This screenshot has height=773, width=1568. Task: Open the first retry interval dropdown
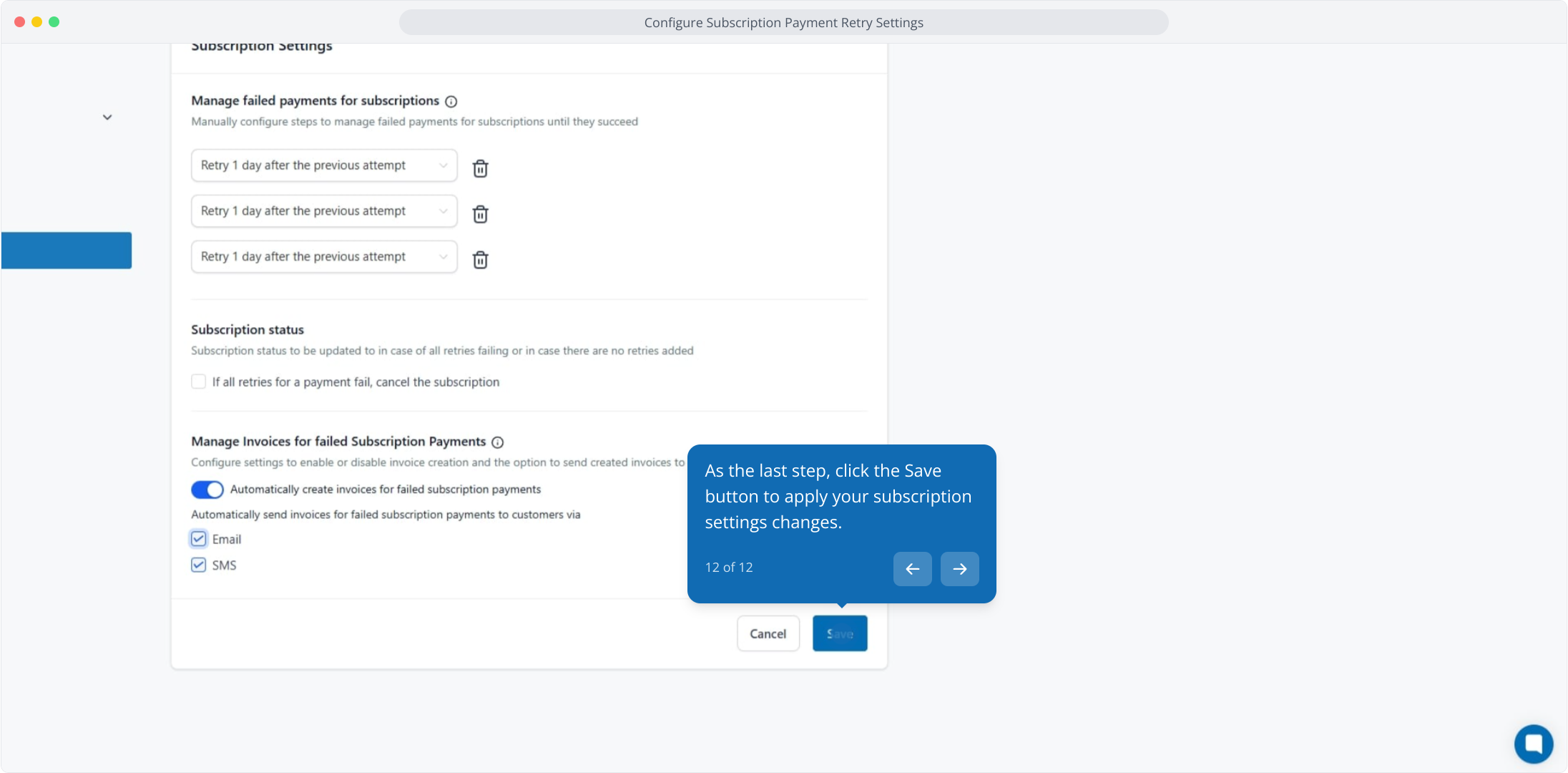pos(324,165)
